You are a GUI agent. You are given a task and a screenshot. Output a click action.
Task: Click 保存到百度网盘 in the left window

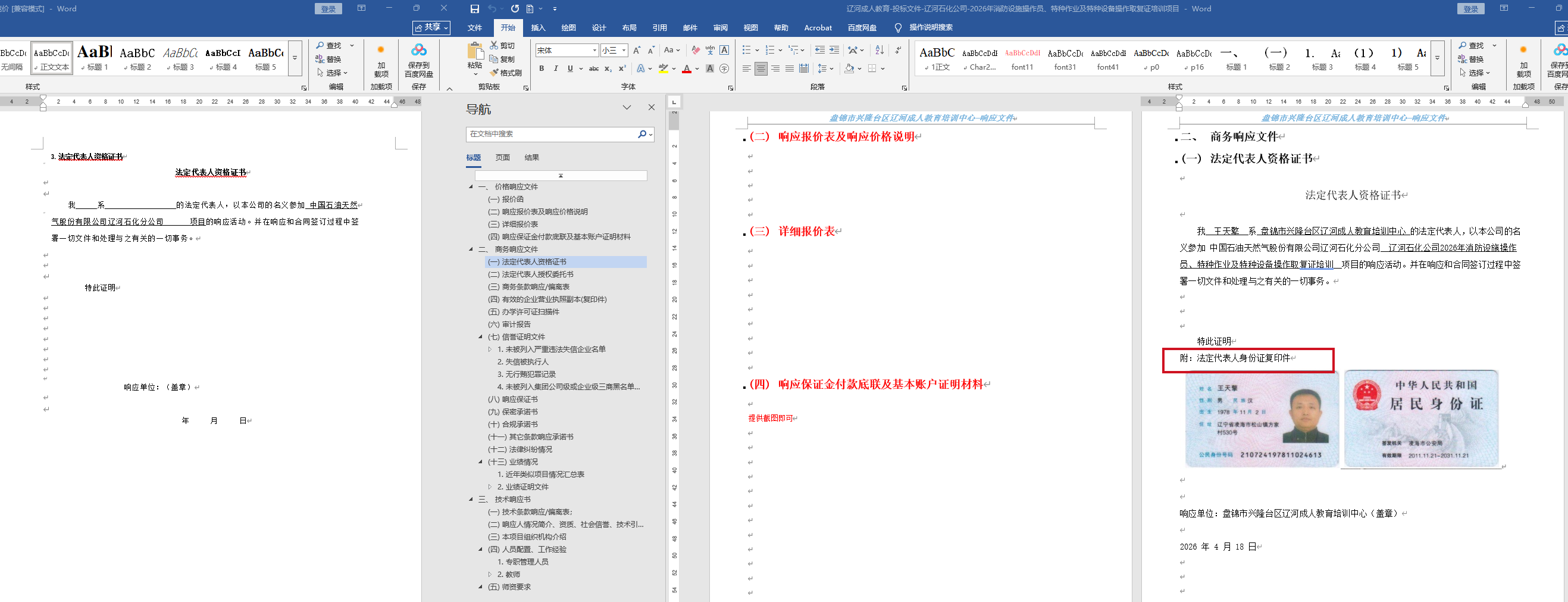(x=419, y=61)
